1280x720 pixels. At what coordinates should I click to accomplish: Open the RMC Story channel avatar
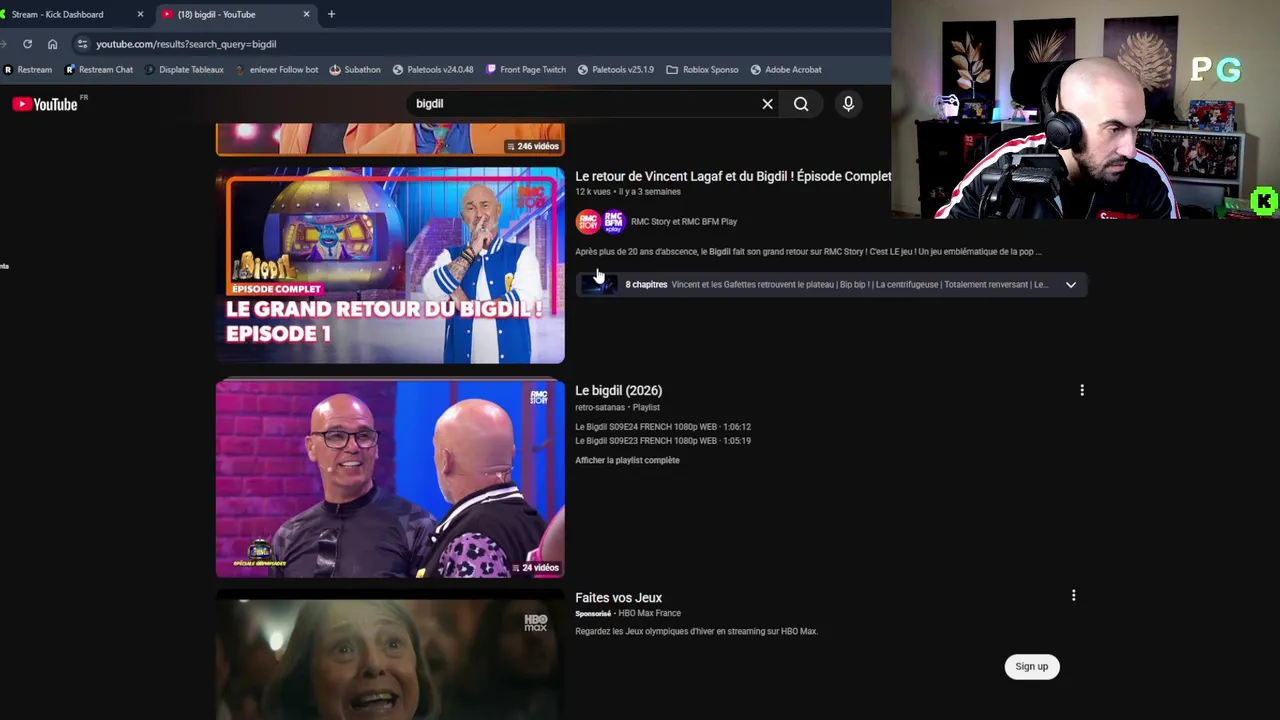588,221
